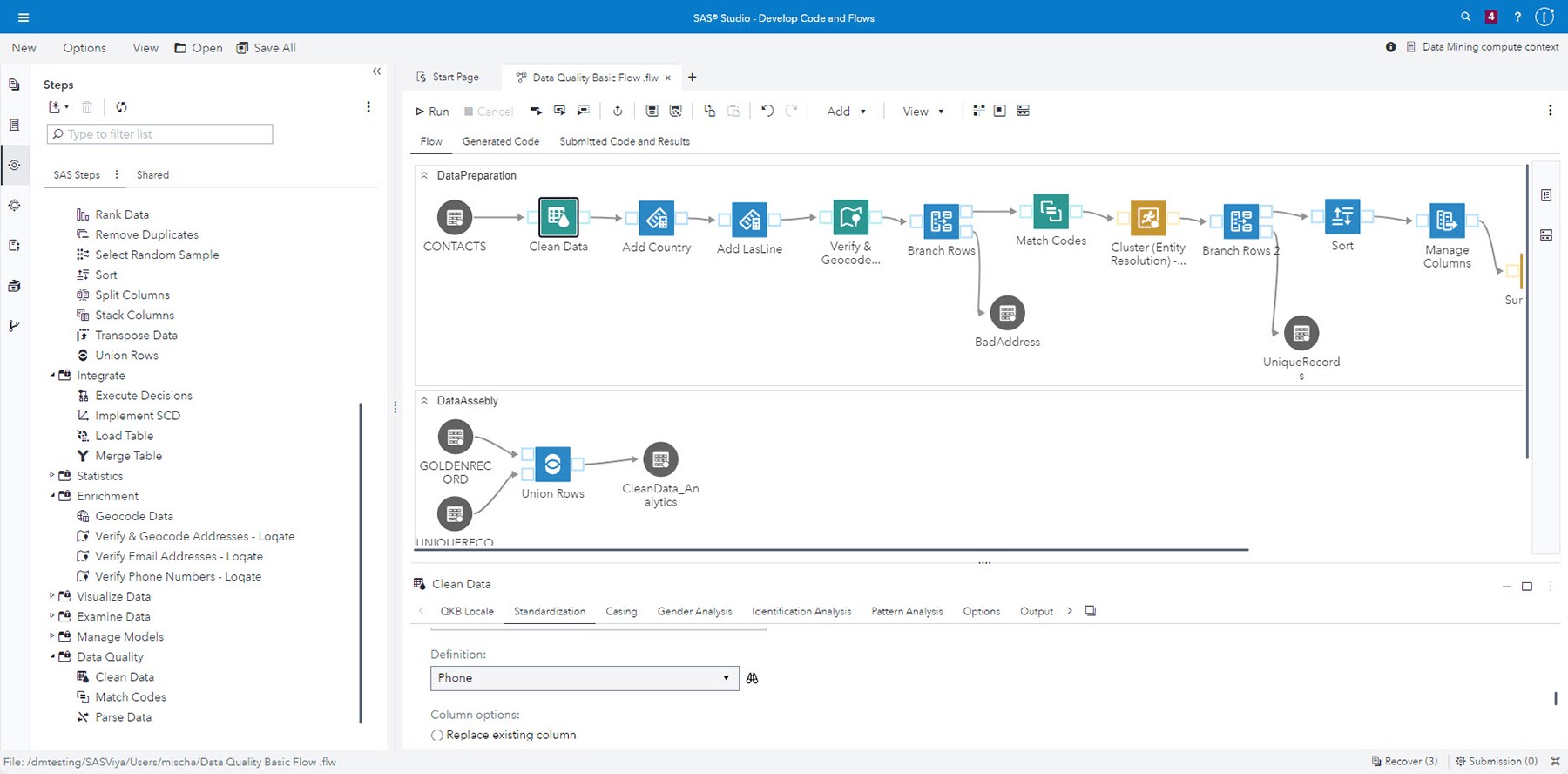Collapse the Integrate tree group
The width and height of the screenshot is (1568, 774).
52,375
